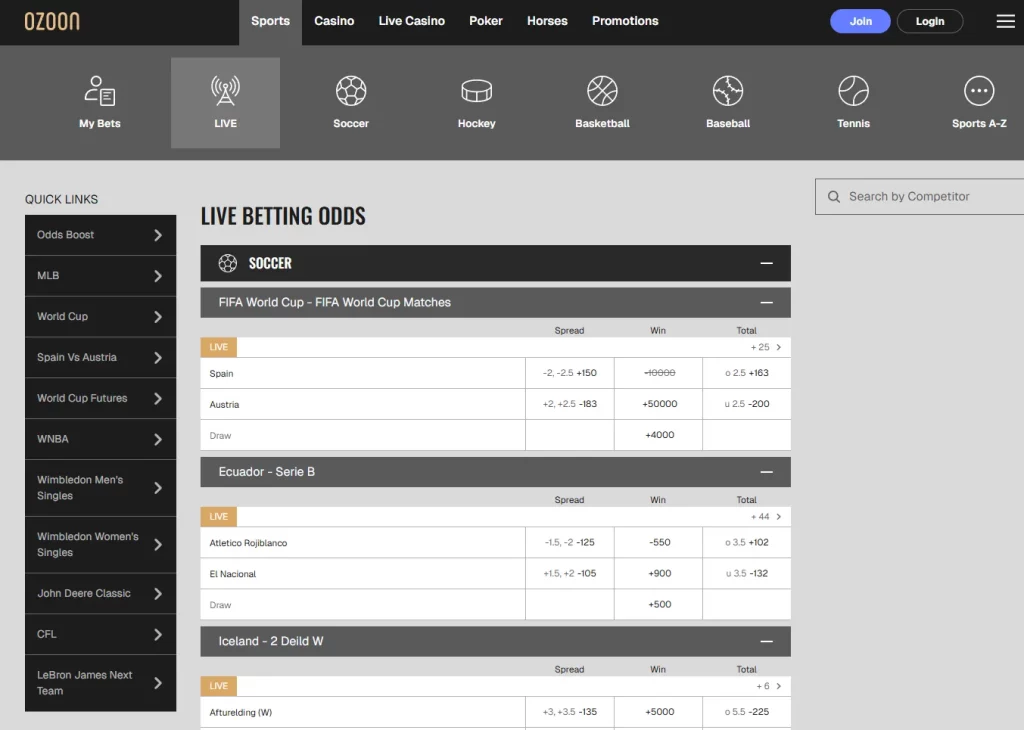Open the Live Casino tab
Image resolution: width=1024 pixels, height=730 pixels.
click(x=411, y=22)
